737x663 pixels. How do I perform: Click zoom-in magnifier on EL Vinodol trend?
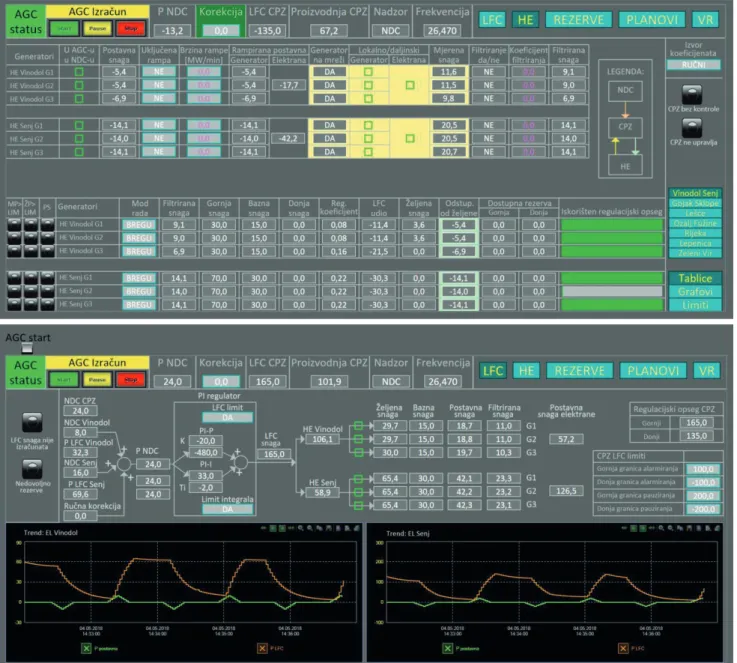300,528
